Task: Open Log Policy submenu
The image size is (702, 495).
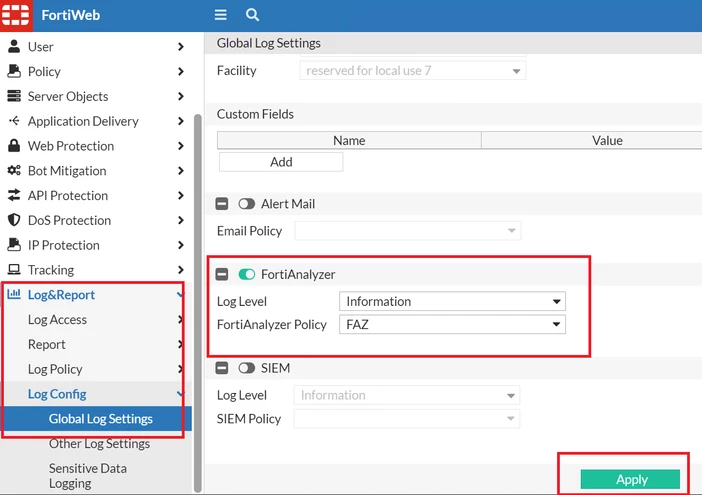Action: pyautogui.click(x=96, y=369)
